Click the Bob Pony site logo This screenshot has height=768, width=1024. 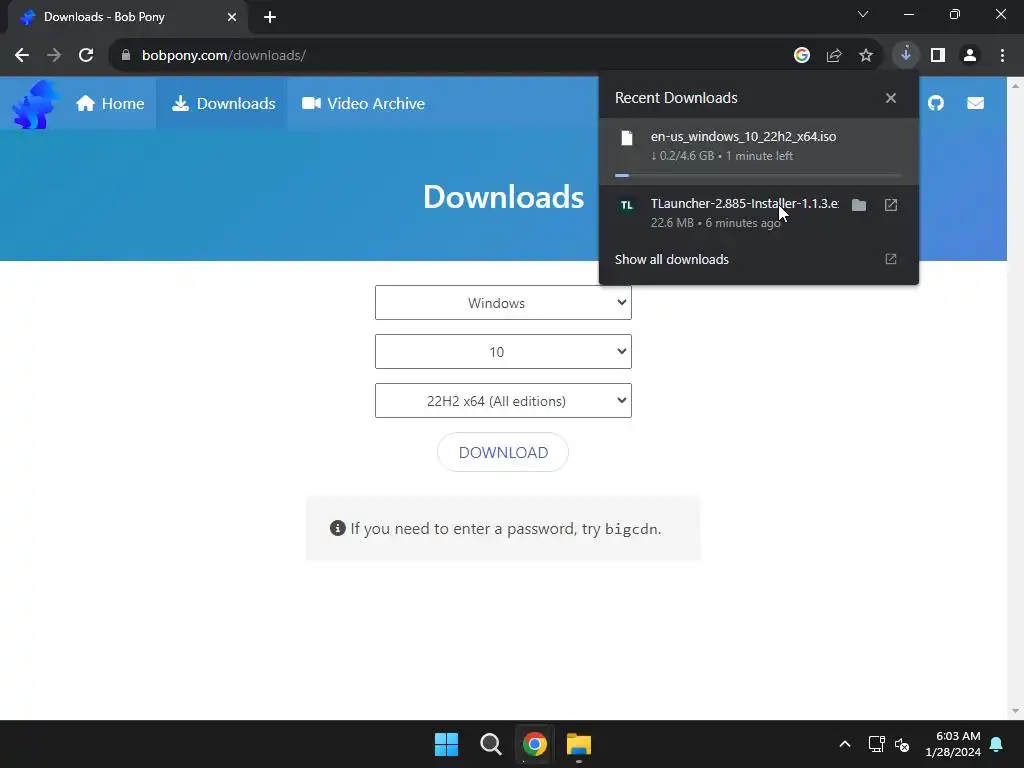[x=35, y=104]
